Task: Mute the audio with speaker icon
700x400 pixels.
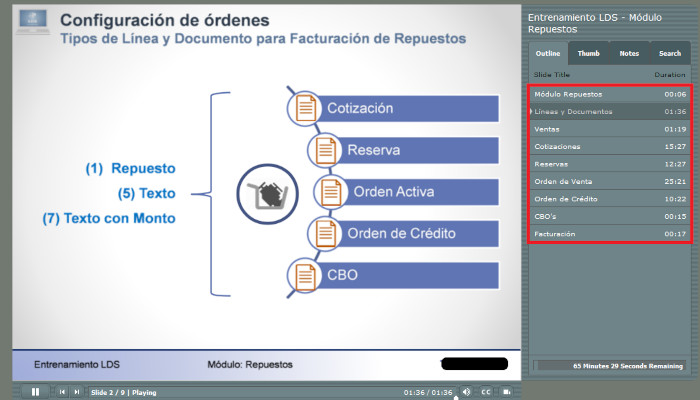Action: point(466,392)
